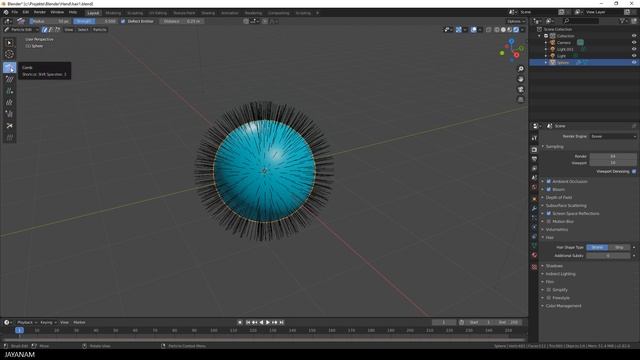
Task: Expand the Depth of Field panel
Action: tap(559, 198)
